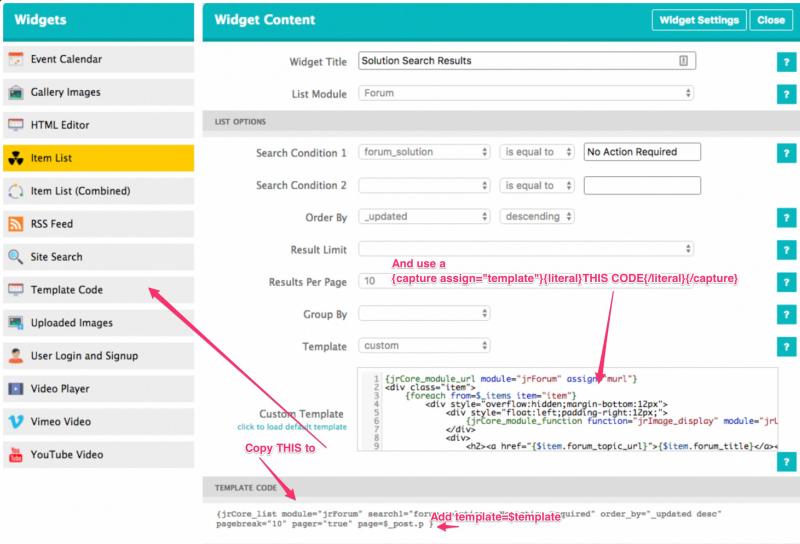Image resolution: width=800 pixels, height=544 pixels.
Task: Click the HTML Editor widget icon
Action: coord(15,126)
